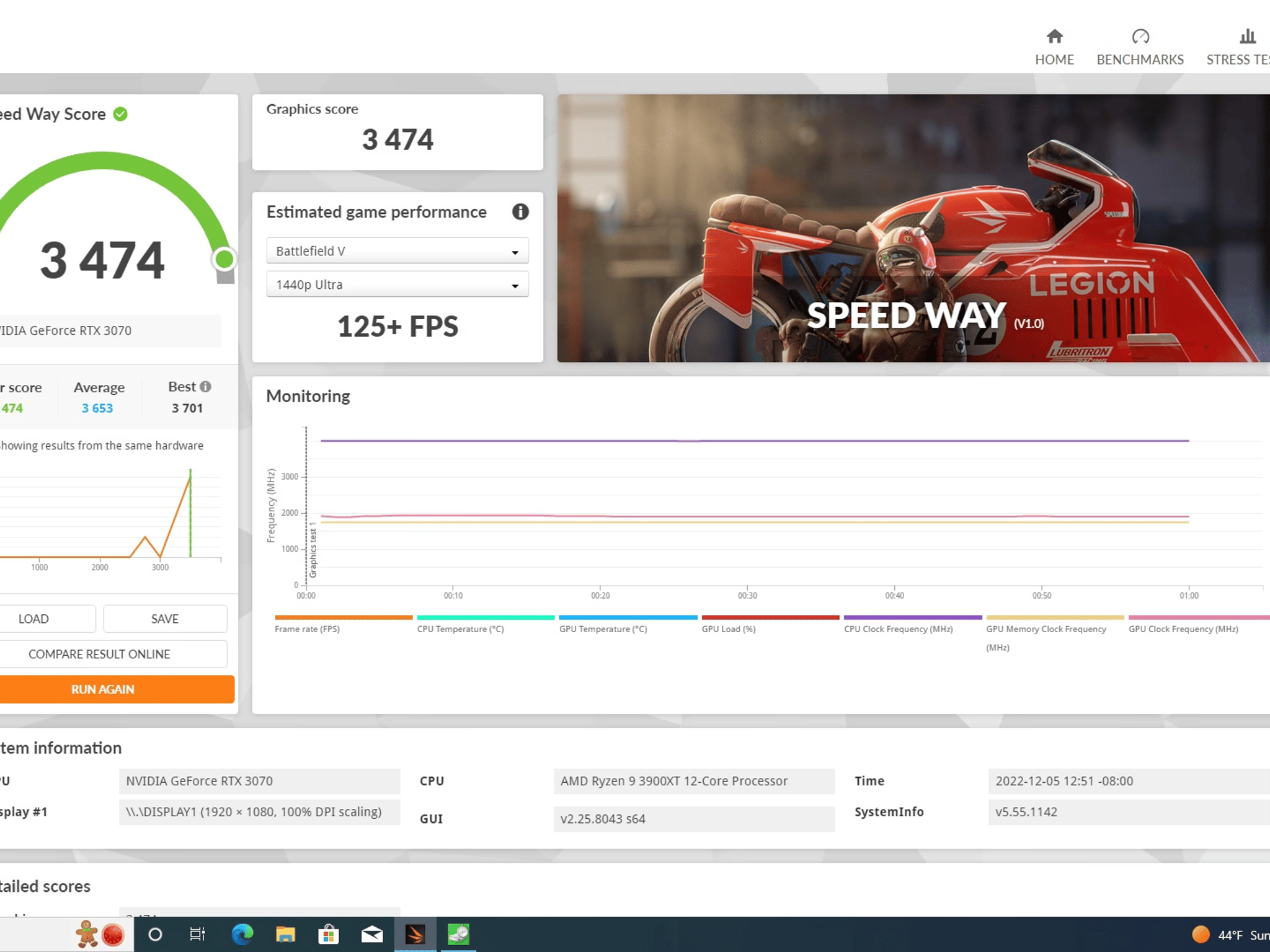Click the green validated checkmark icon
This screenshot has width=1270, height=952.
[120, 114]
